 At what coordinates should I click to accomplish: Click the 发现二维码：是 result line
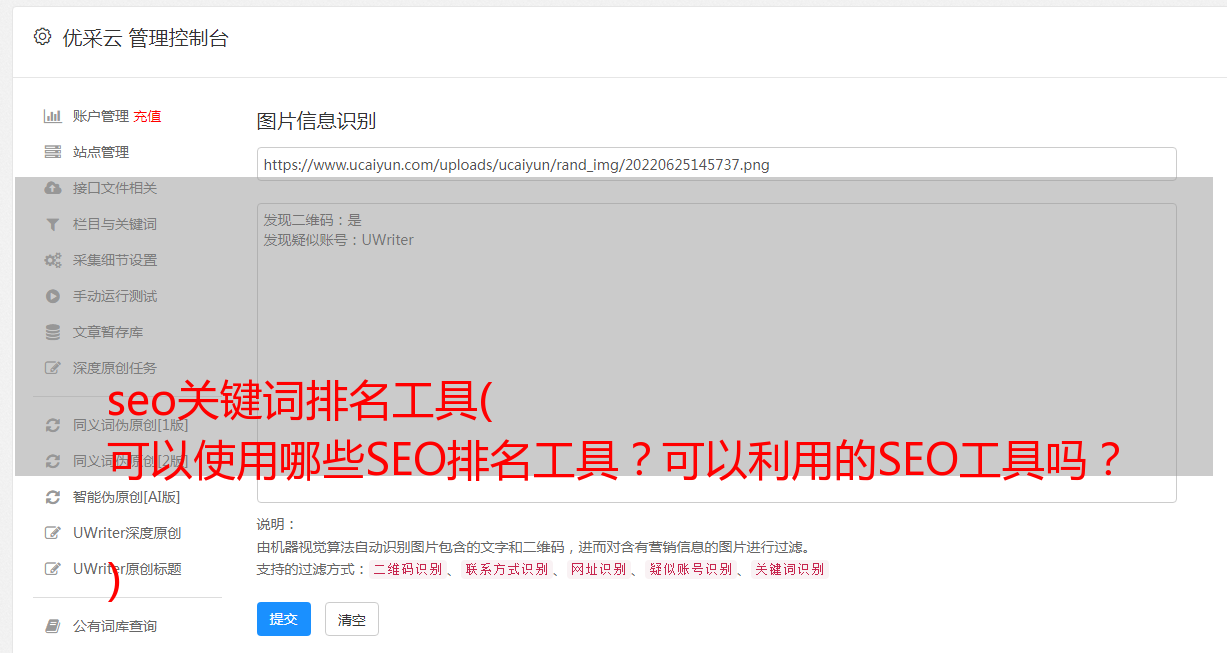312,220
